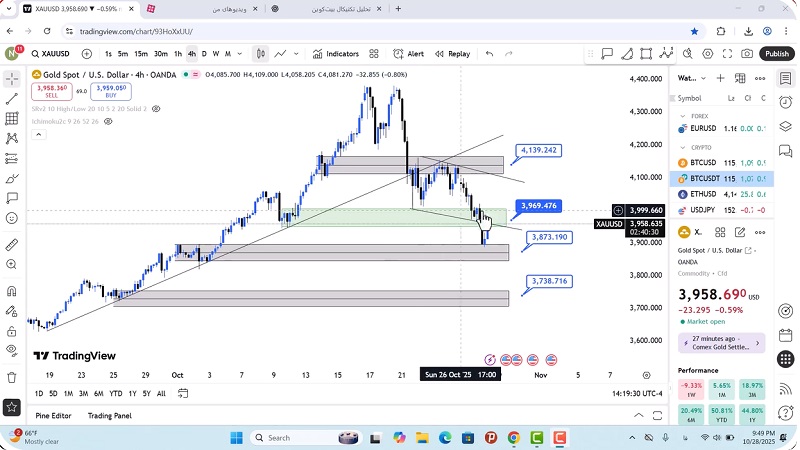The image size is (800, 450).
Task: Take a chart snapshot with camera icon
Action: [x=747, y=54]
